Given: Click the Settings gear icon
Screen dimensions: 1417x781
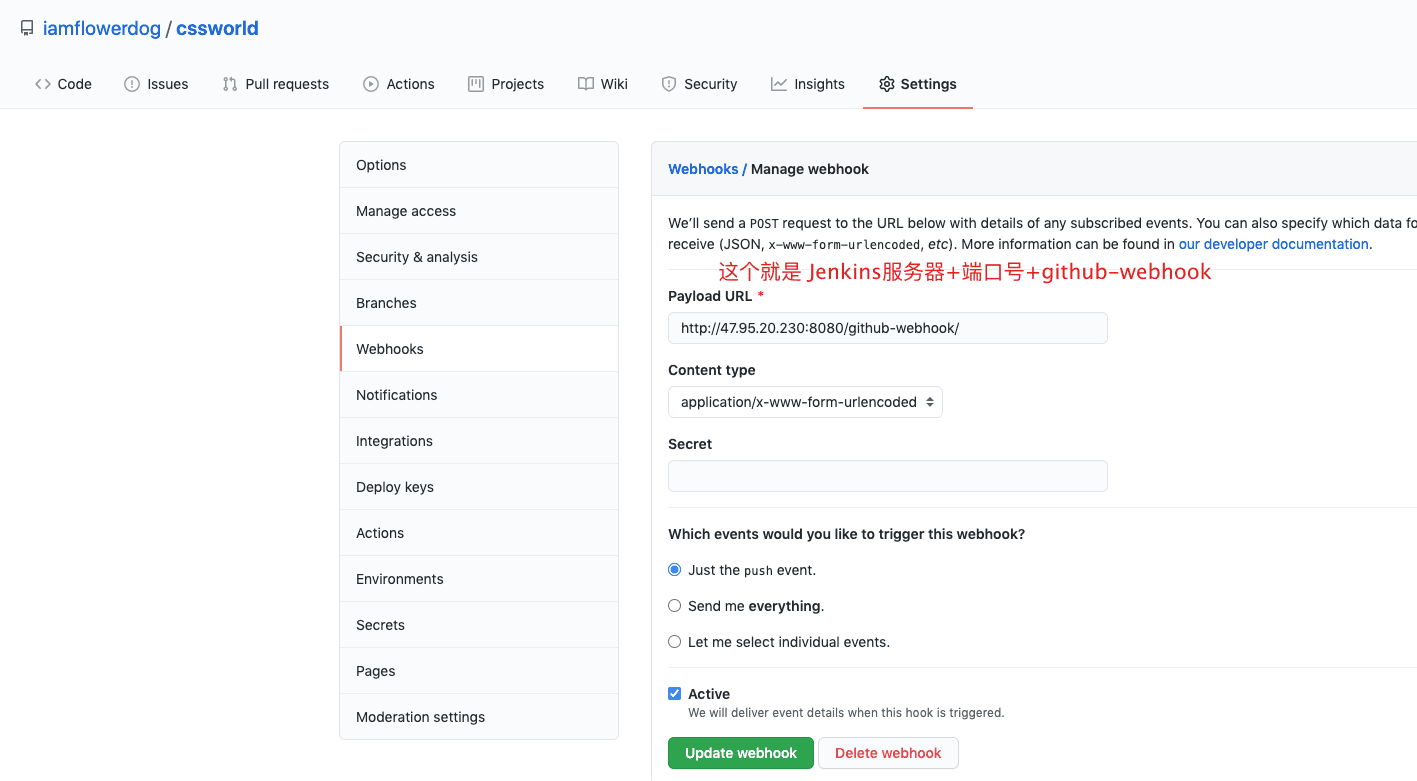Looking at the screenshot, I should [887, 84].
